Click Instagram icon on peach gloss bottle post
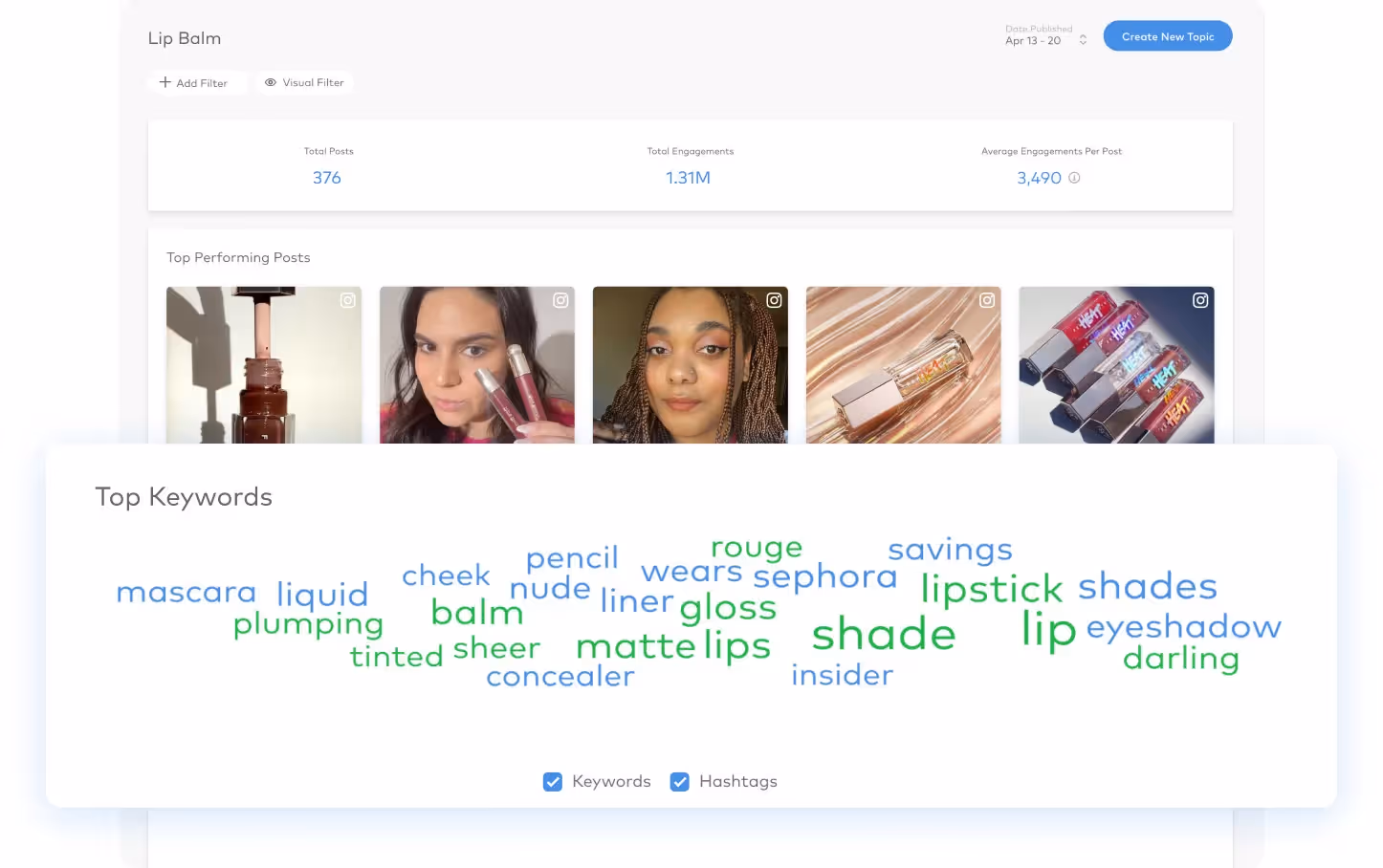 coord(987,300)
